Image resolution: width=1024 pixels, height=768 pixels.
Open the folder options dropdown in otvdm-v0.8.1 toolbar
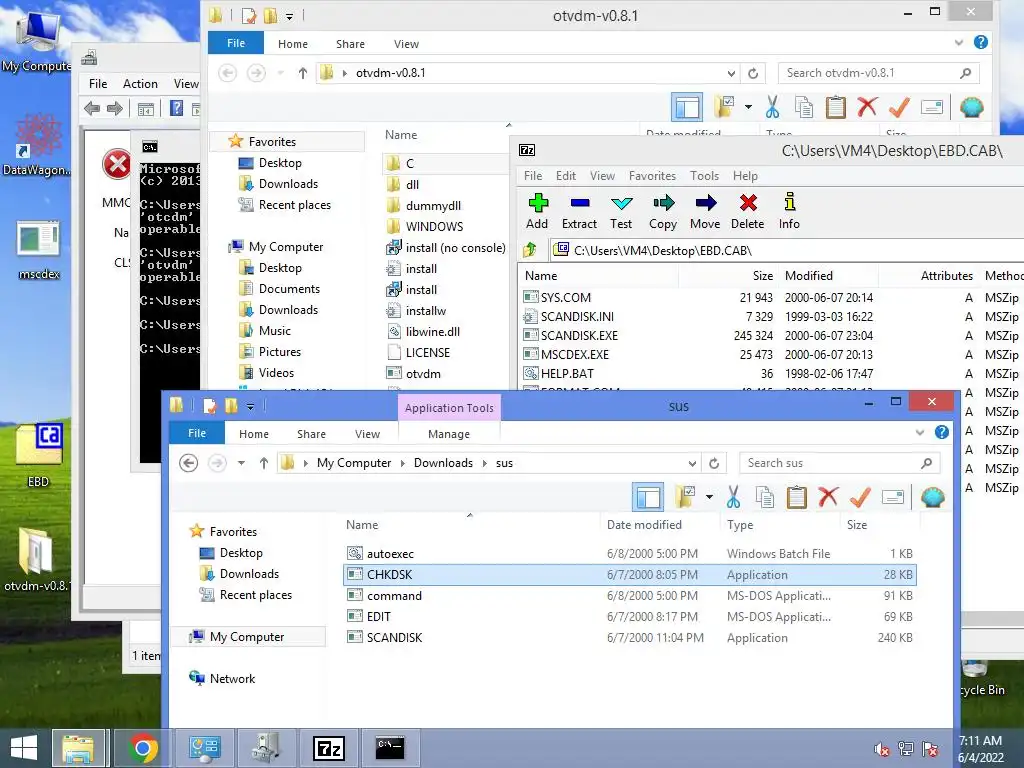748,107
